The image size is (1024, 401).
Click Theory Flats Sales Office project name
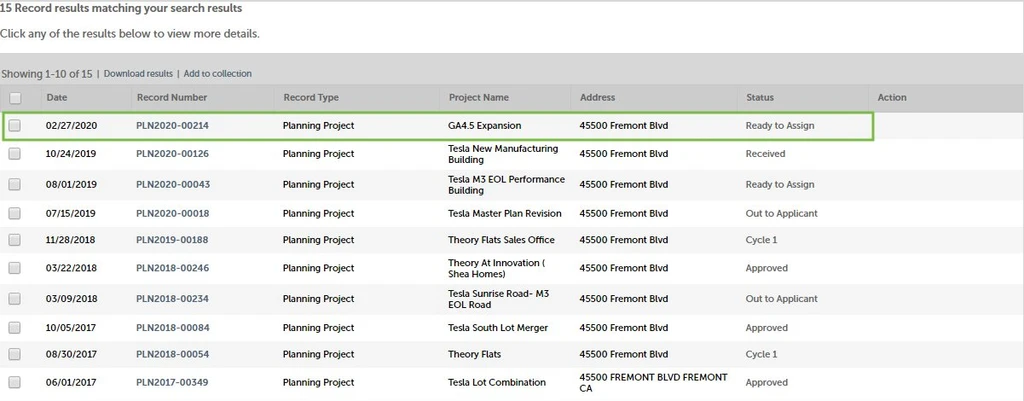tap(502, 240)
